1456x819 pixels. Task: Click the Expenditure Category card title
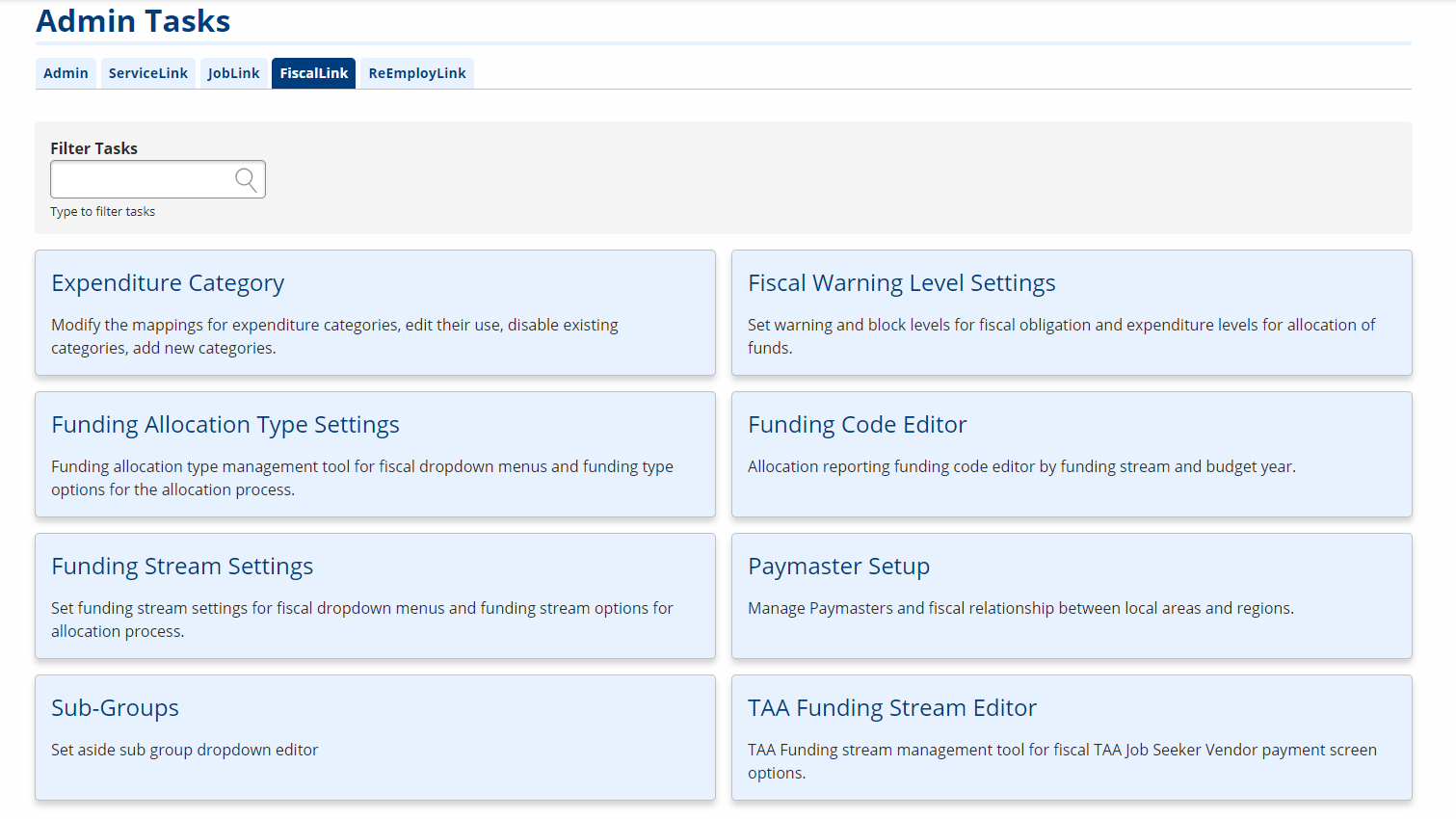coord(168,282)
